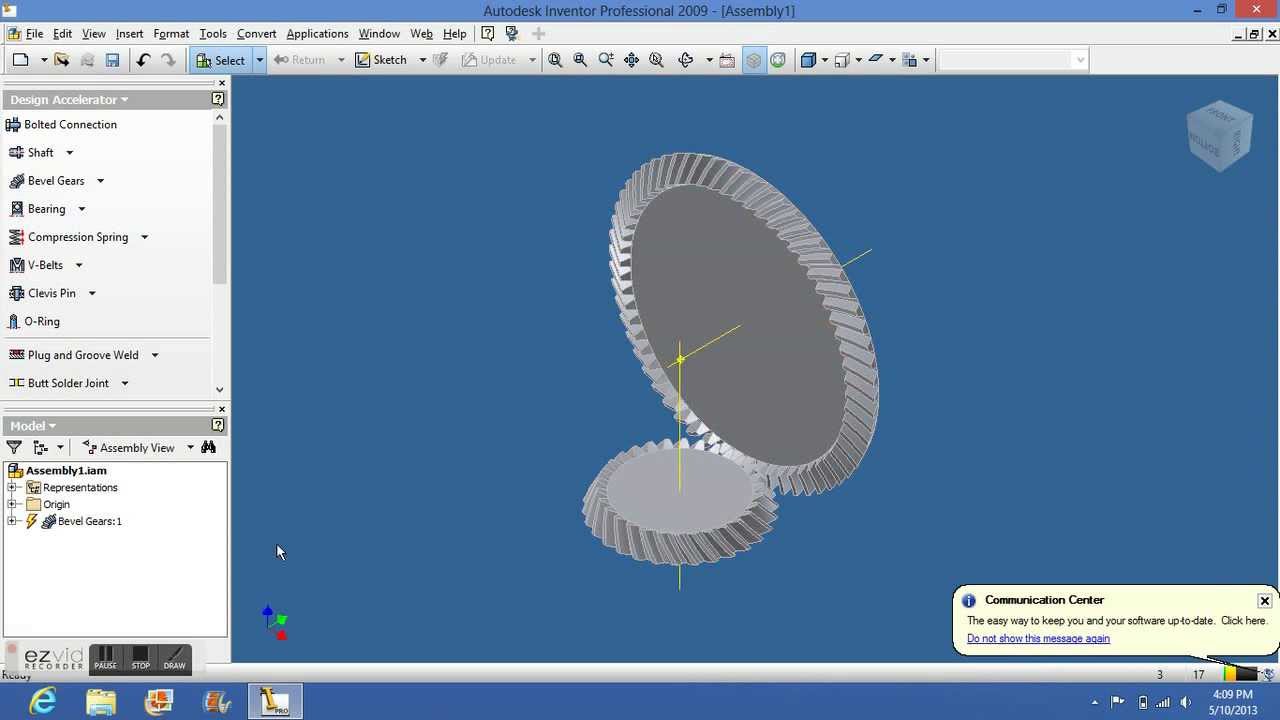1280x720 pixels.
Task: Click the ViewCube in the viewport corner
Action: click(x=1219, y=135)
